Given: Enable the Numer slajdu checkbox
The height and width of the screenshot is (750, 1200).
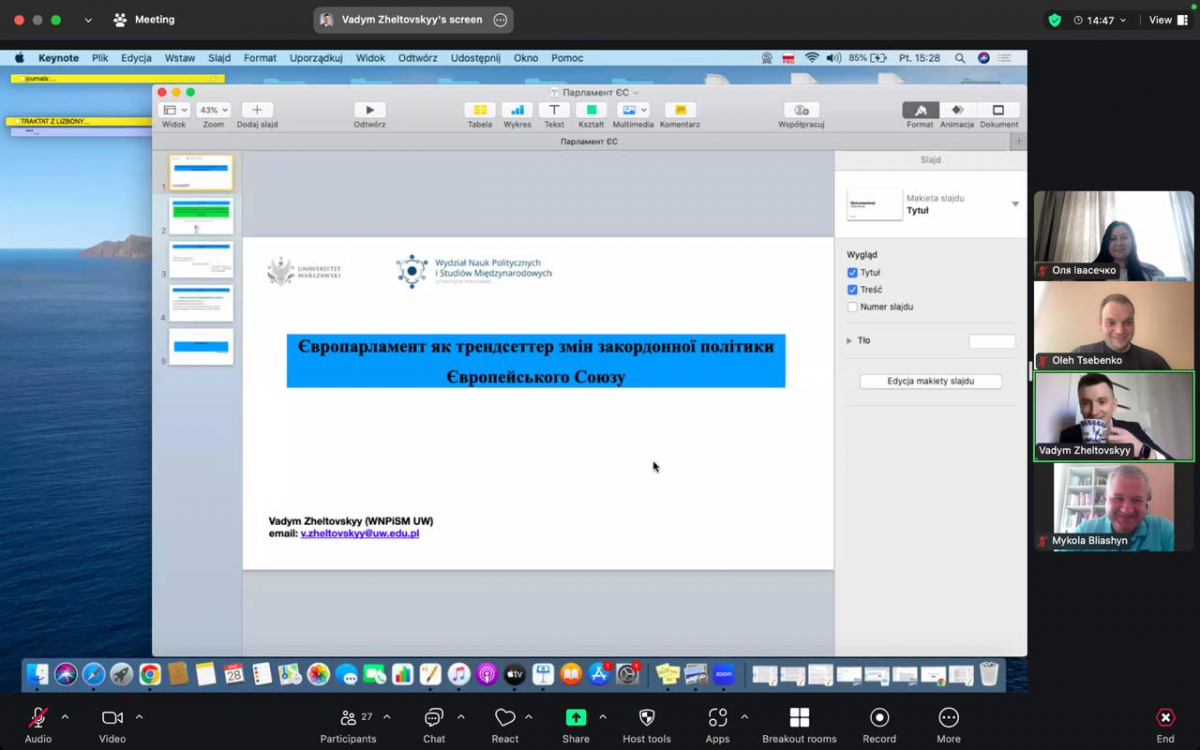Looking at the screenshot, I should coord(852,307).
